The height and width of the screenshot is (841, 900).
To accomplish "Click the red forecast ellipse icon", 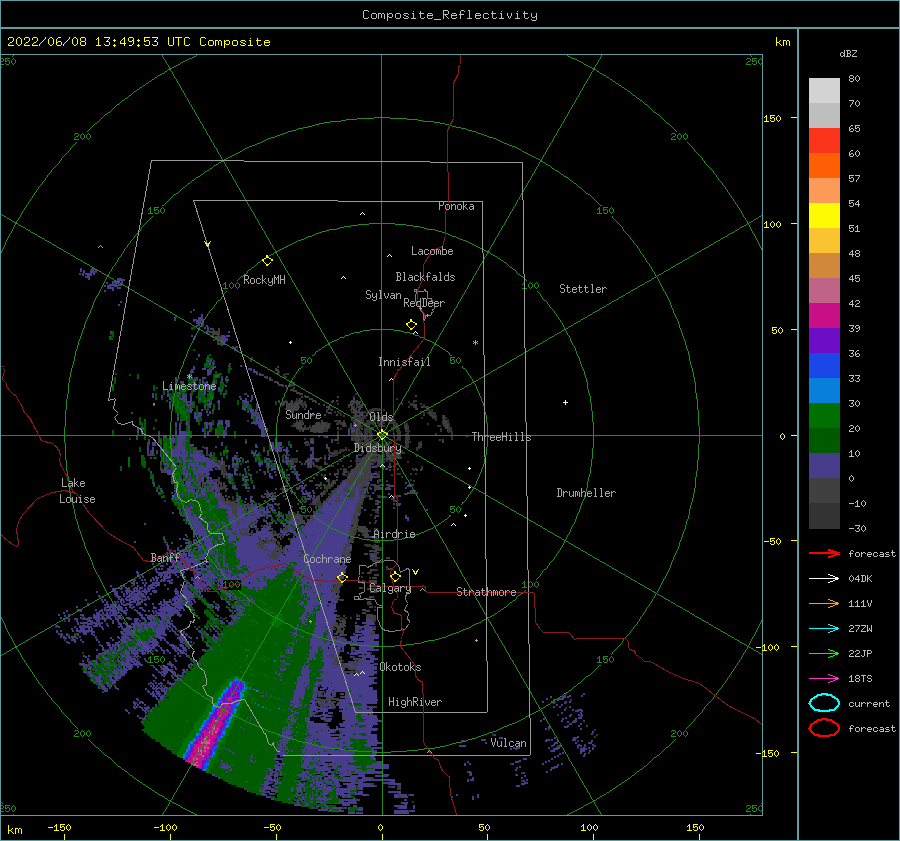I will [x=824, y=728].
